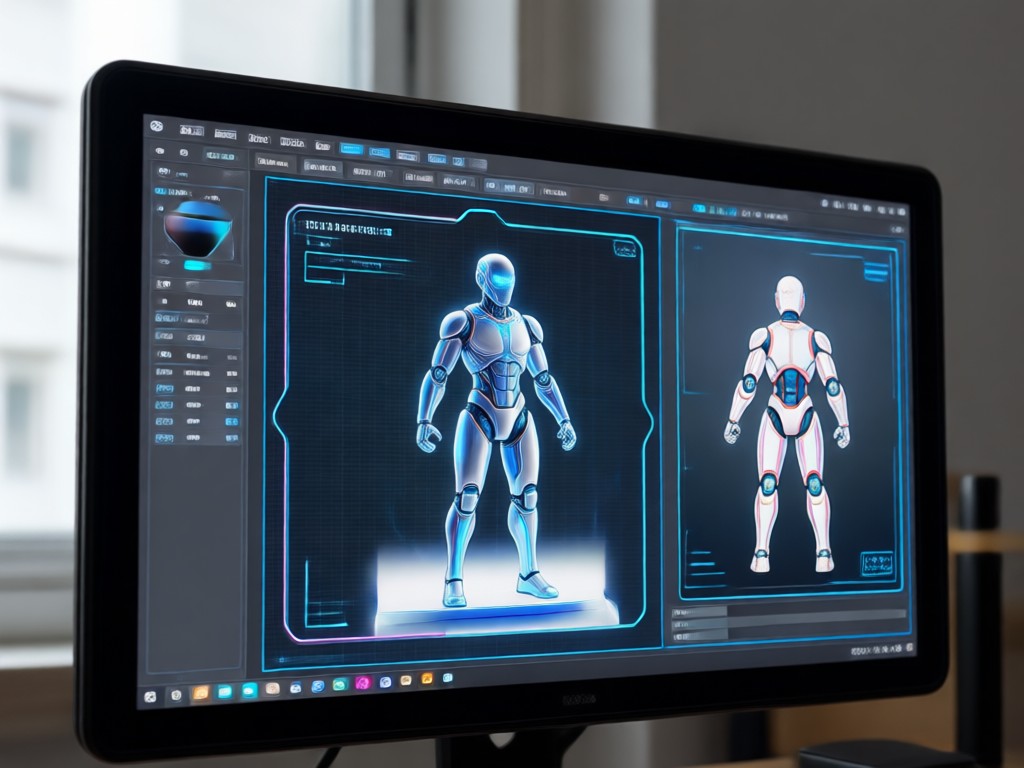Open the small orange icon near the dock's right end
The width and height of the screenshot is (1024, 768).
pyautogui.click(x=427, y=679)
